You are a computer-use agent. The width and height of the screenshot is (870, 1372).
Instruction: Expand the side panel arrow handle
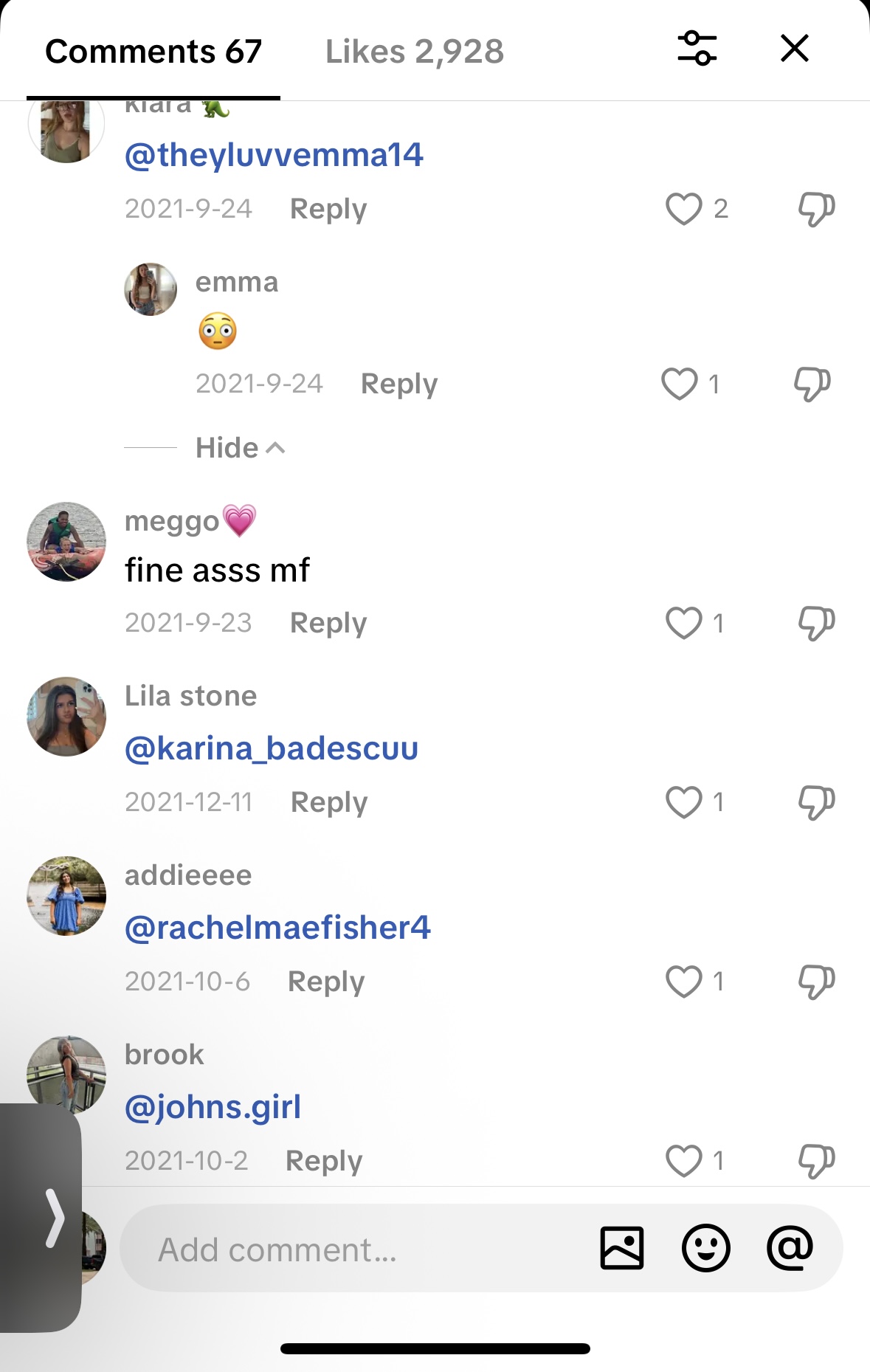pyautogui.click(x=53, y=1218)
